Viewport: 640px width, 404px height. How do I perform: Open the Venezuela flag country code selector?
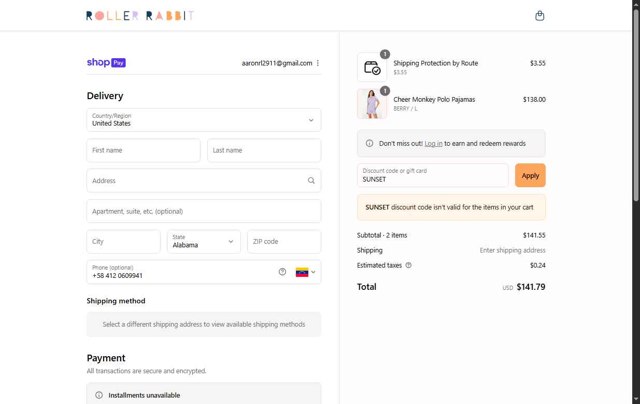point(305,272)
